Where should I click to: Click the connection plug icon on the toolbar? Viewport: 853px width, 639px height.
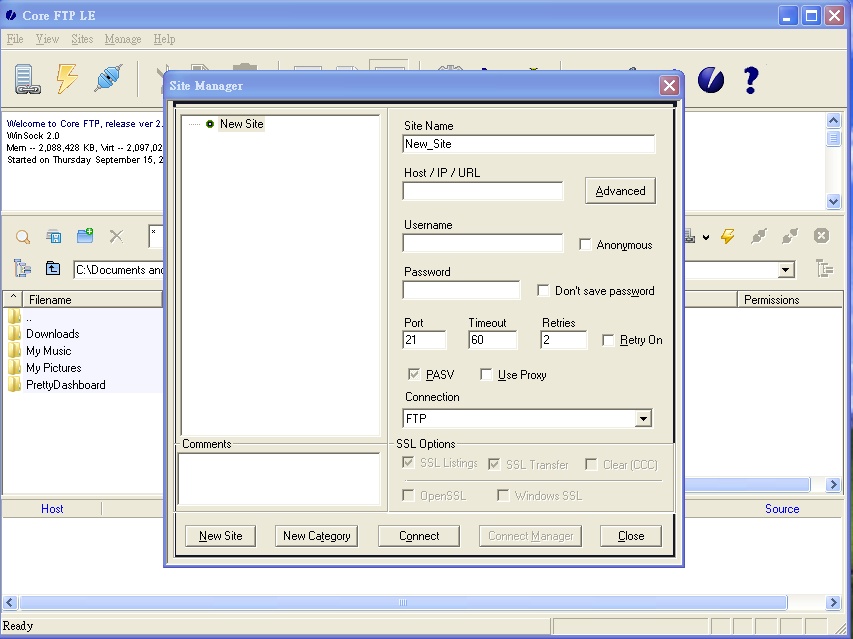tap(107, 77)
